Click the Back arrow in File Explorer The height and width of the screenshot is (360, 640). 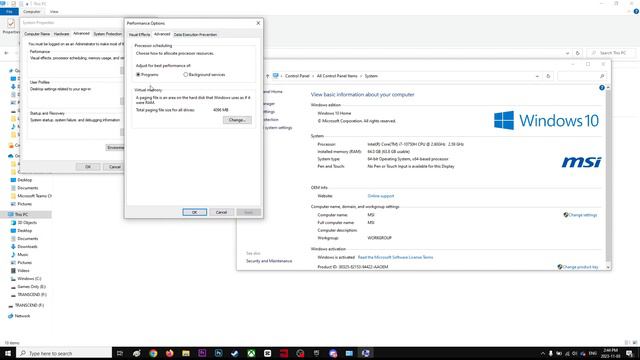6,53
